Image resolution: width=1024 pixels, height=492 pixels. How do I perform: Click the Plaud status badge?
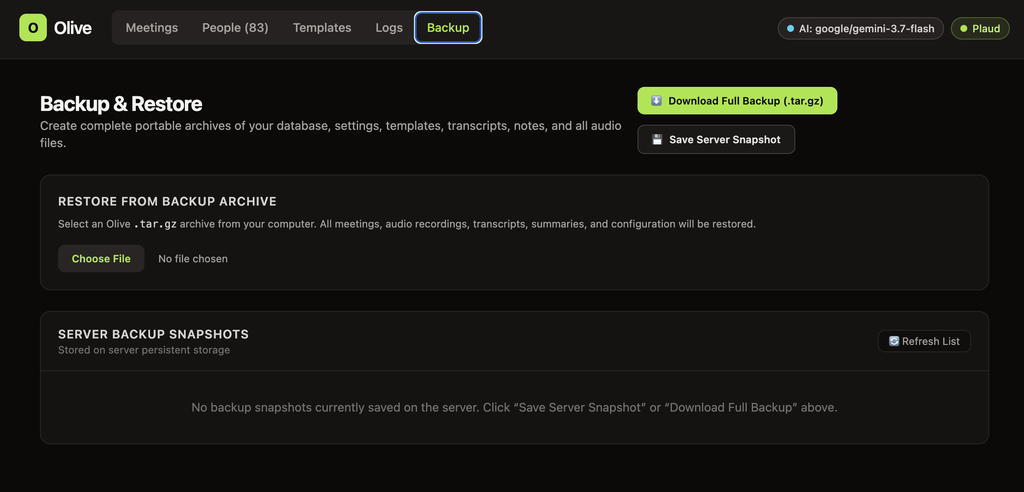point(980,29)
